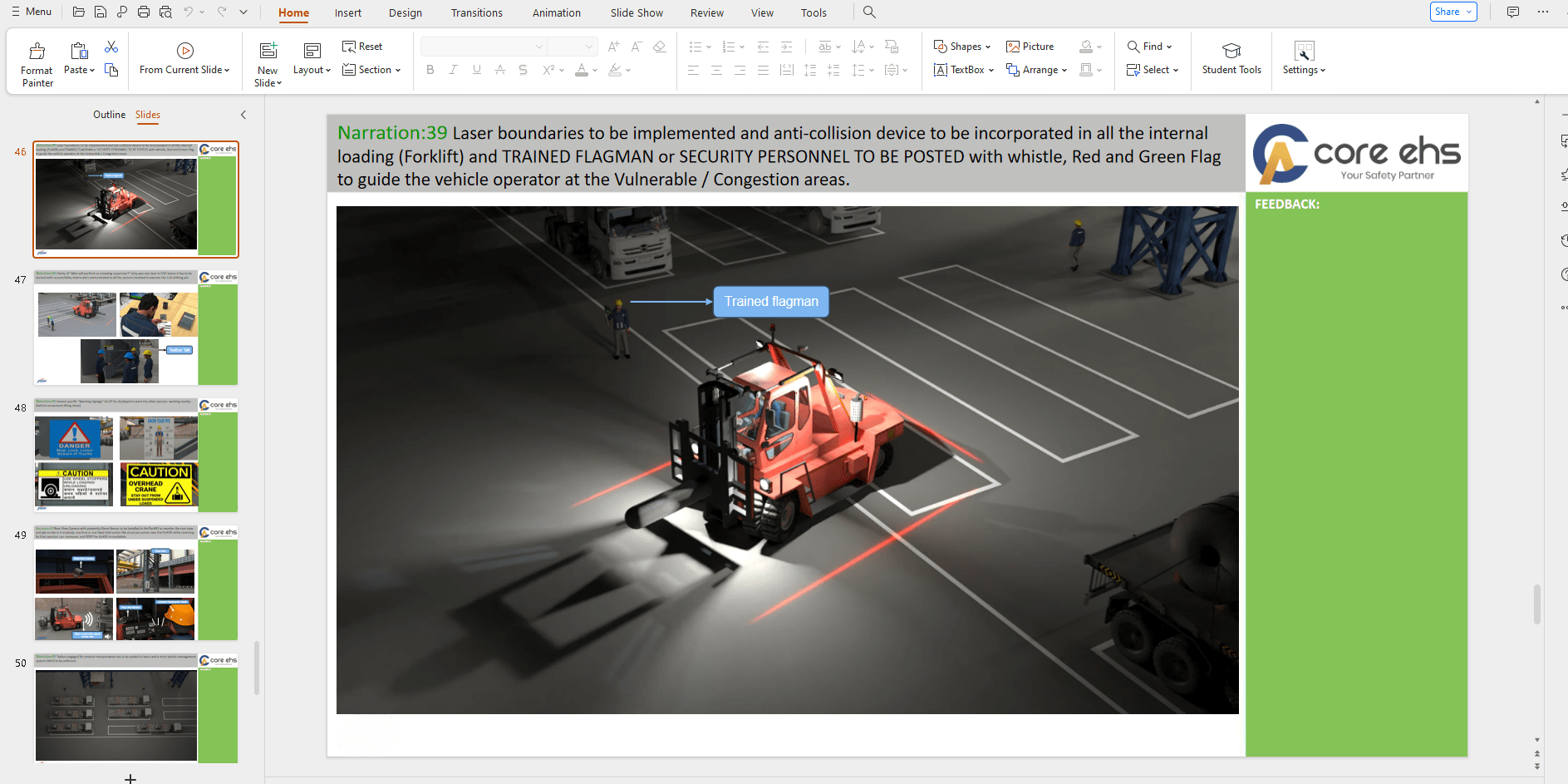1568x784 pixels.
Task: Open the Layout dropdown
Action: [x=311, y=70]
